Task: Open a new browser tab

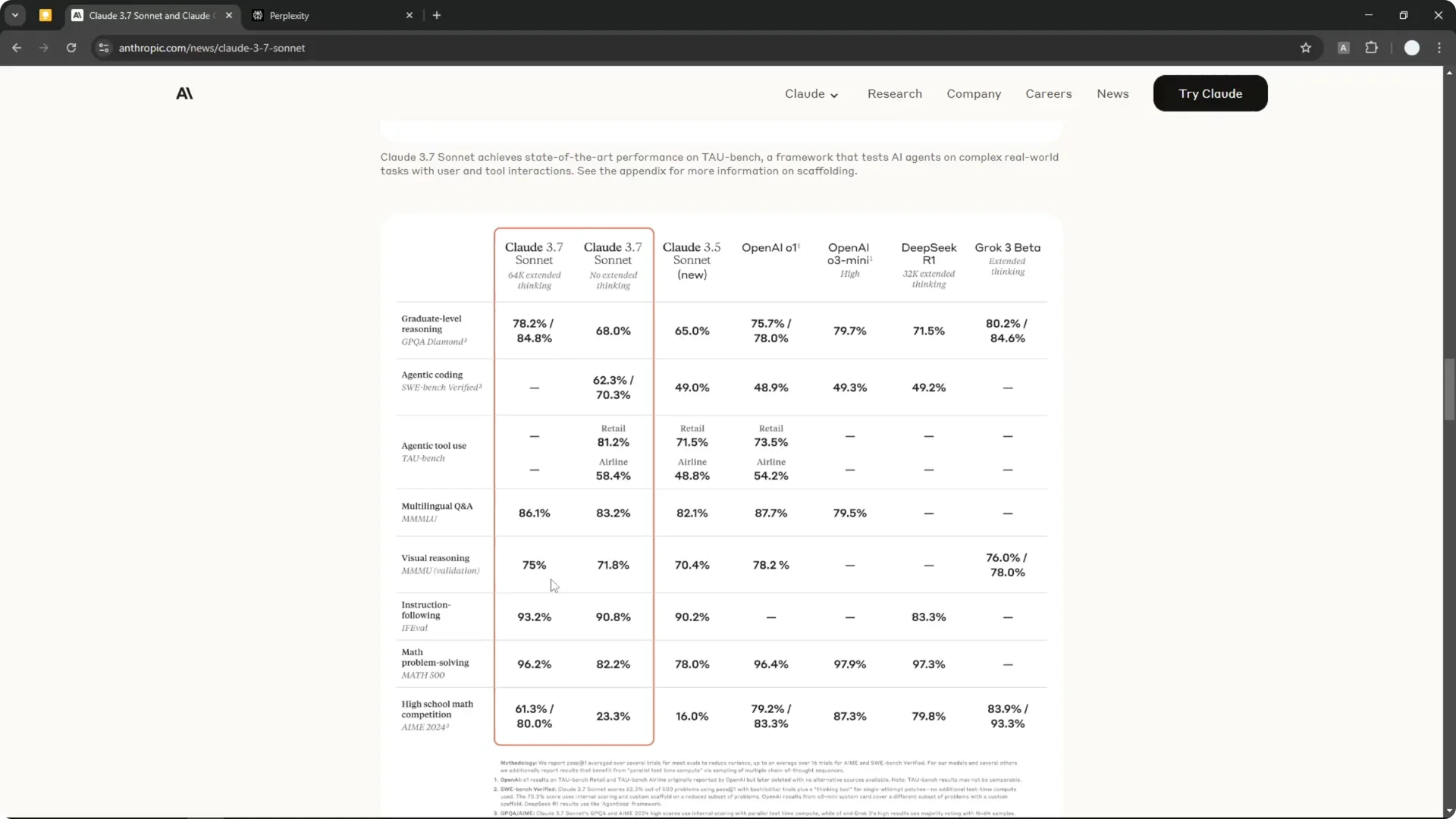Action: pos(437,15)
